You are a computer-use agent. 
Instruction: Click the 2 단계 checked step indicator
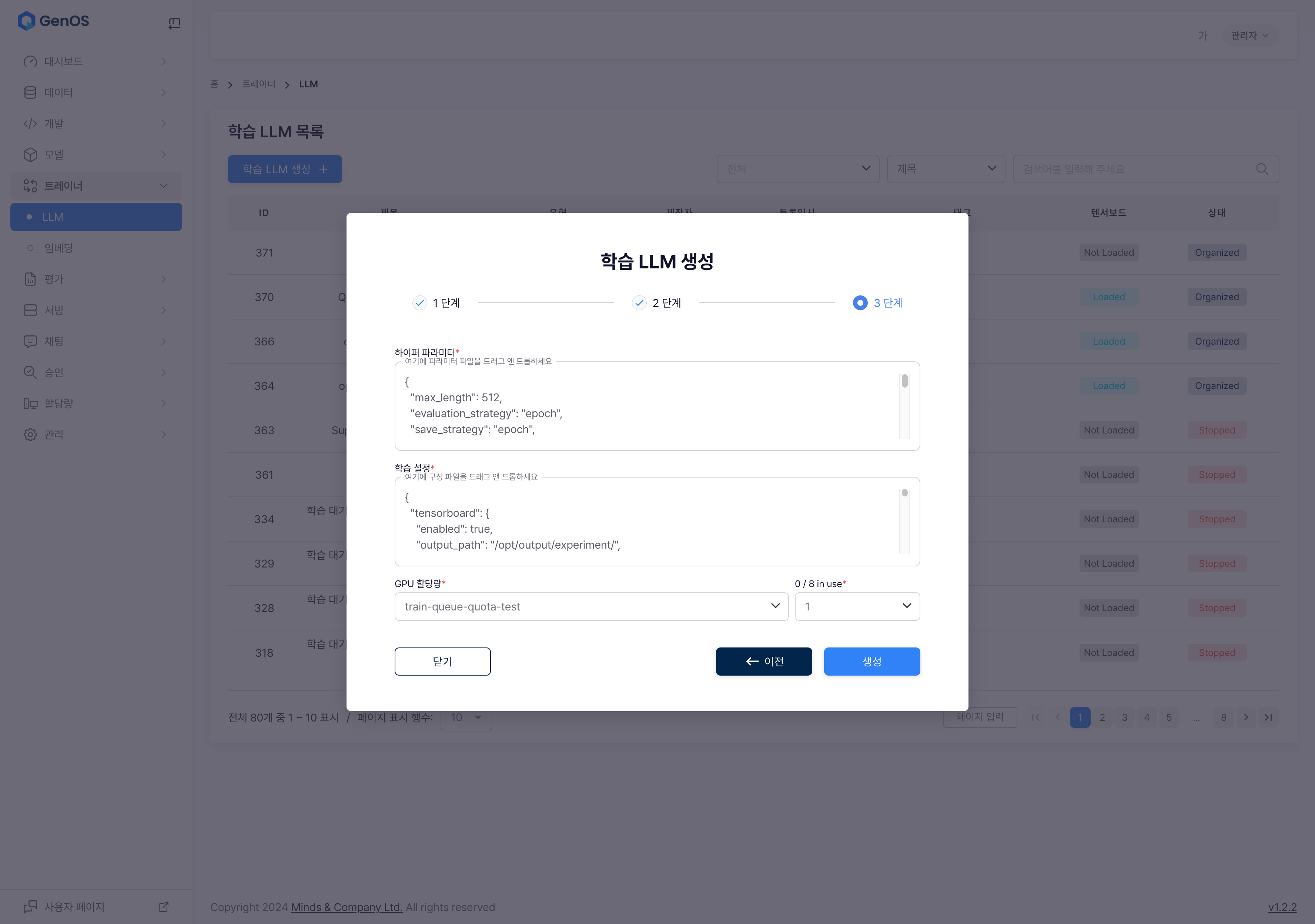point(639,303)
